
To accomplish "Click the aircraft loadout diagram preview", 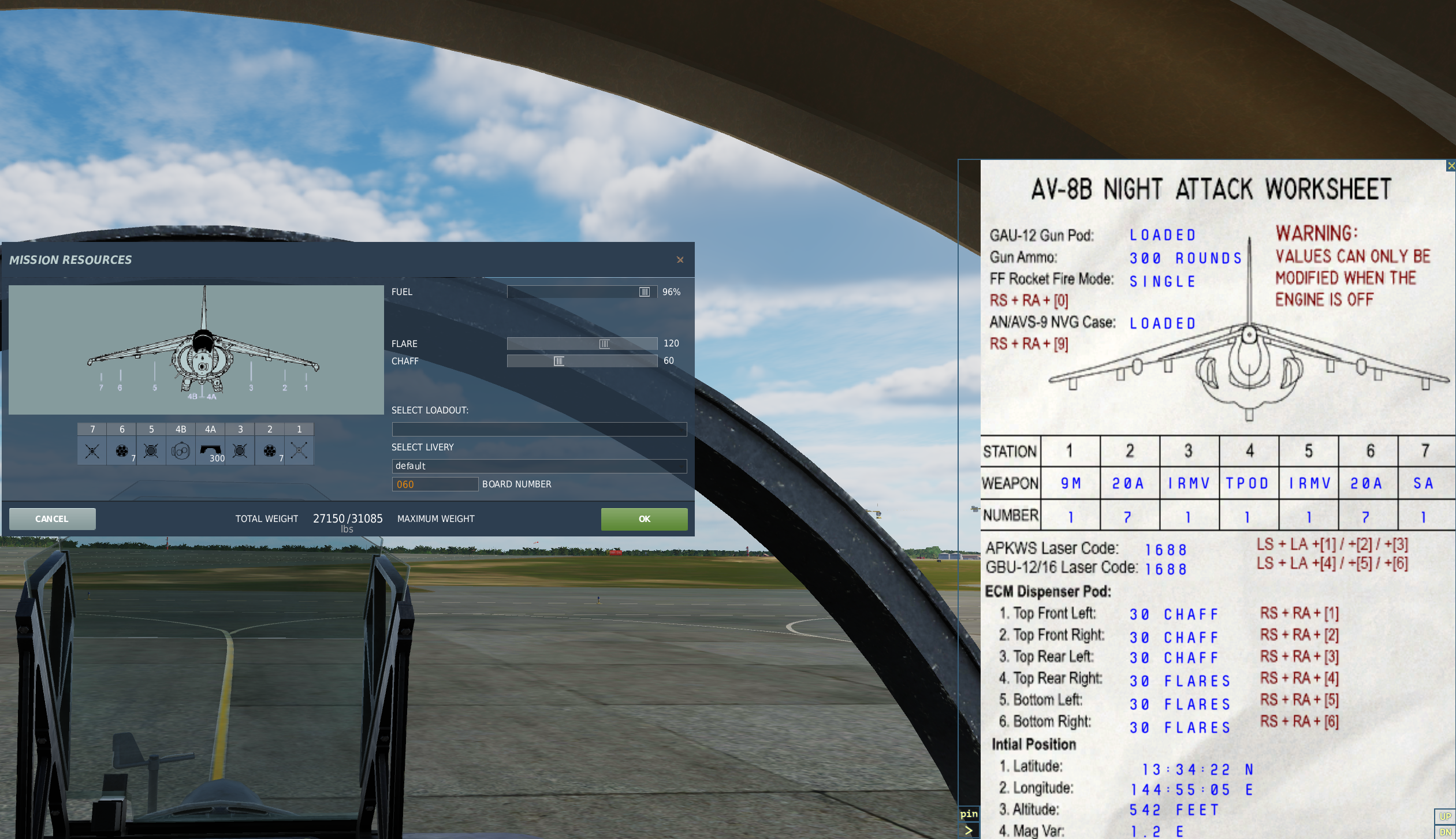I will [196, 349].
